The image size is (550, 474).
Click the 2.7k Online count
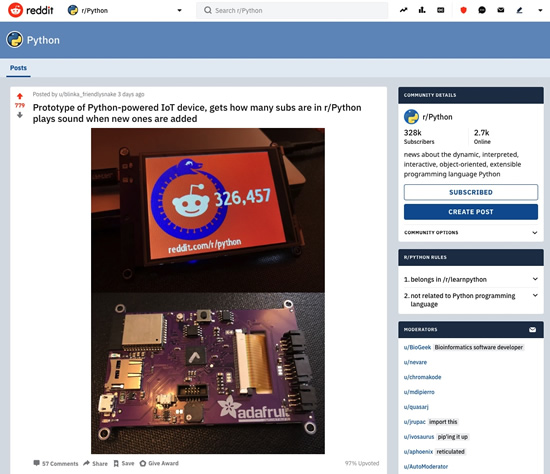click(x=482, y=136)
